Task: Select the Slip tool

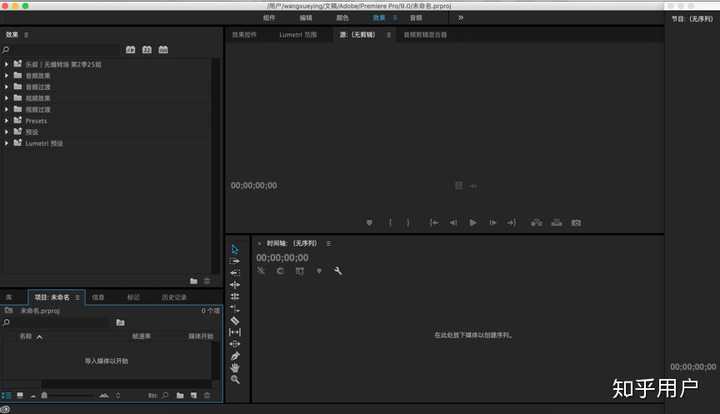Action: tap(235, 332)
